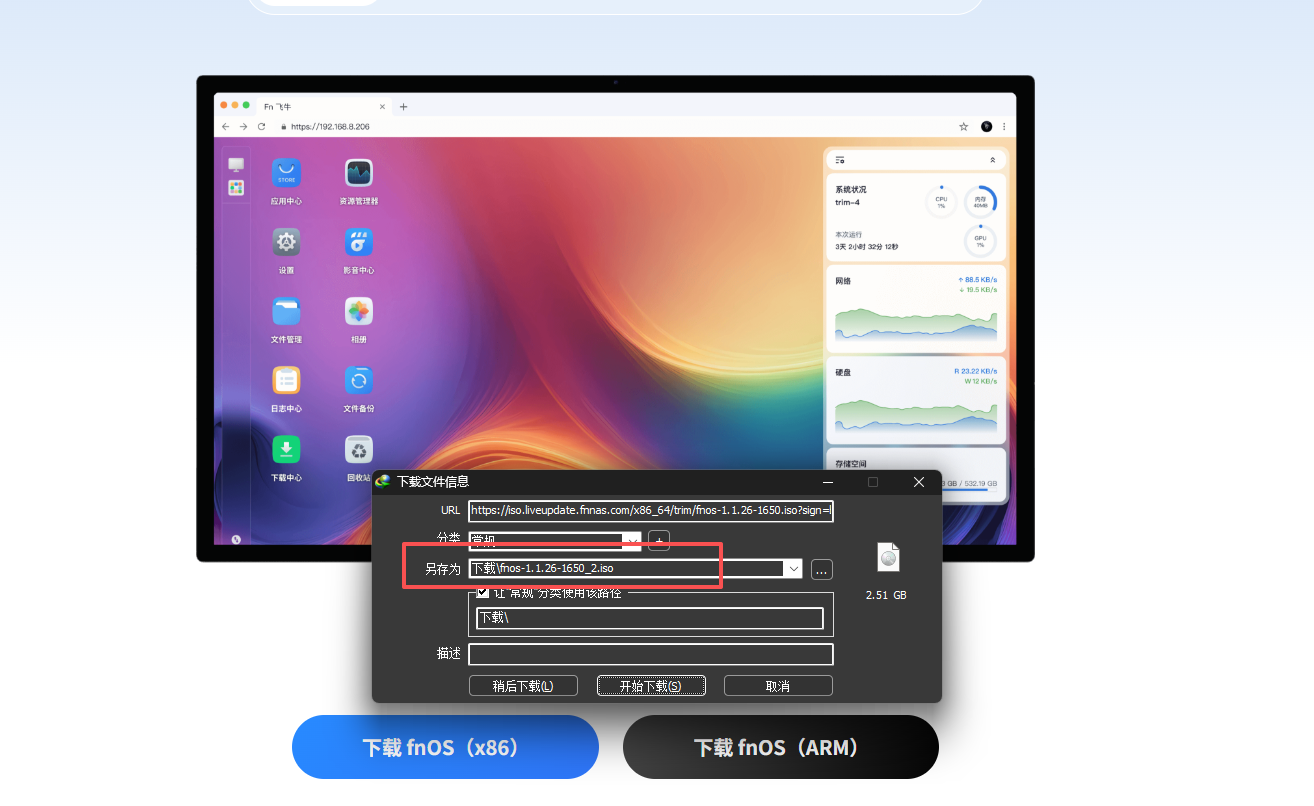Open 应用中心 app store icon in fnOS preview
This screenshot has width=1314, height=806.
click(287, 173)
